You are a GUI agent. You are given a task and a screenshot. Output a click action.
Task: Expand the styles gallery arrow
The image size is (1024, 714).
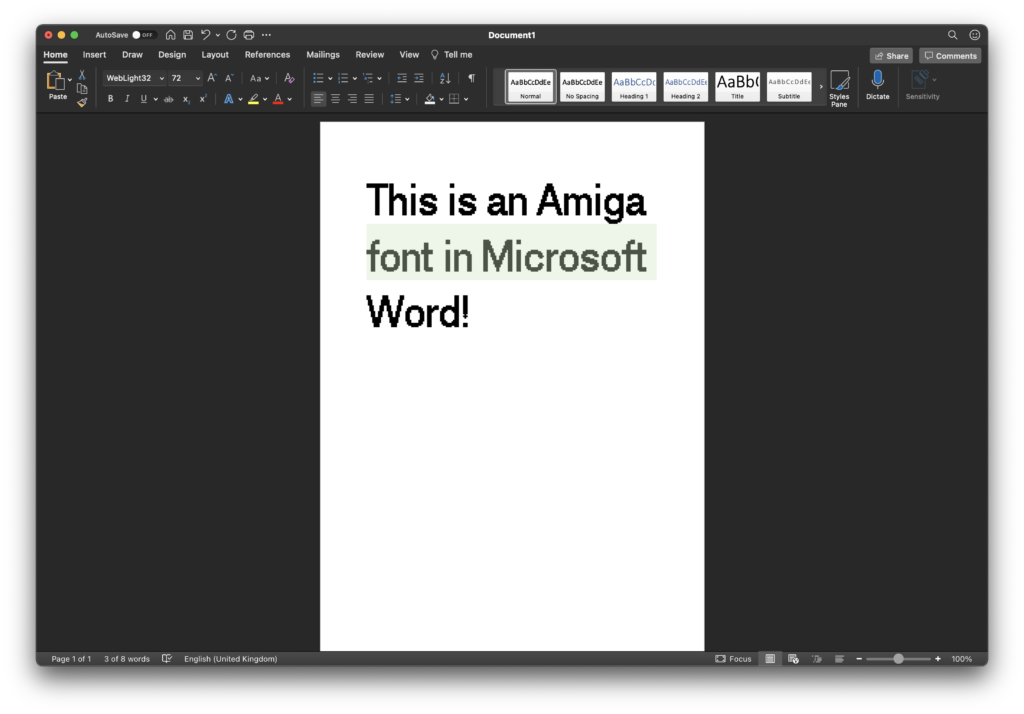click(821, 87)
